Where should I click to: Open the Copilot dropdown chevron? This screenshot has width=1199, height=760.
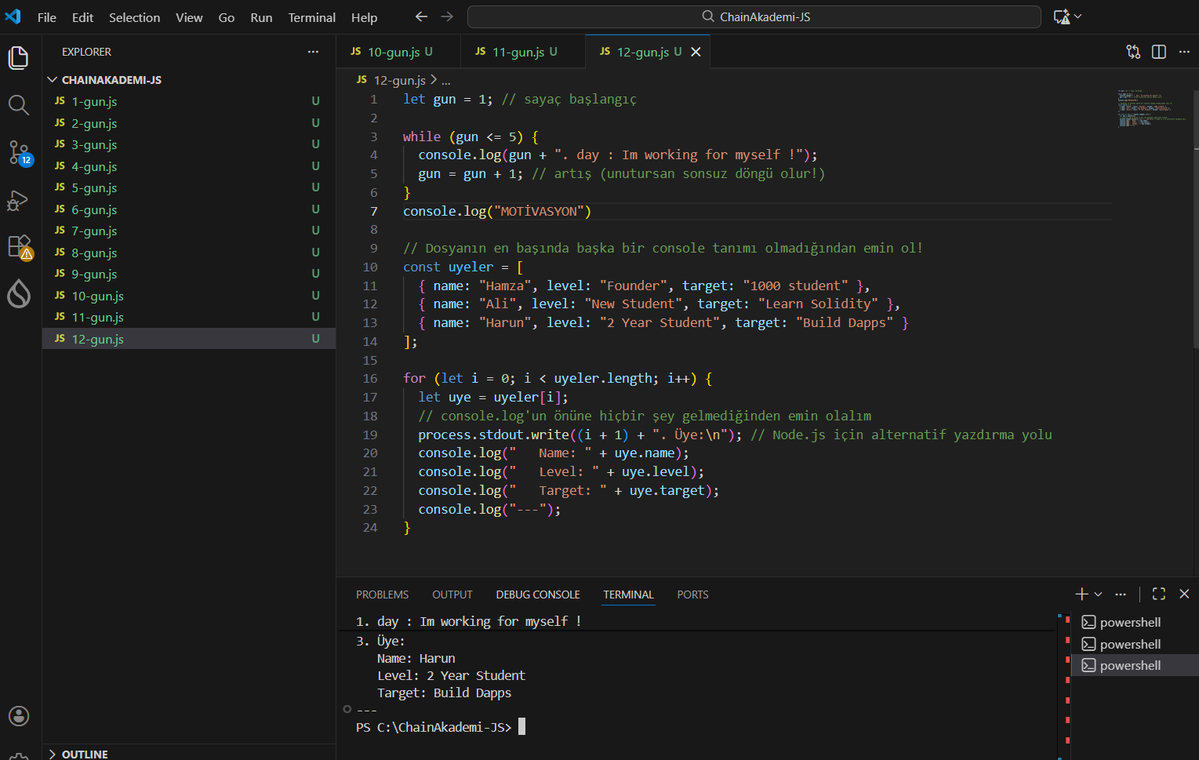[x=1078, y=16]
